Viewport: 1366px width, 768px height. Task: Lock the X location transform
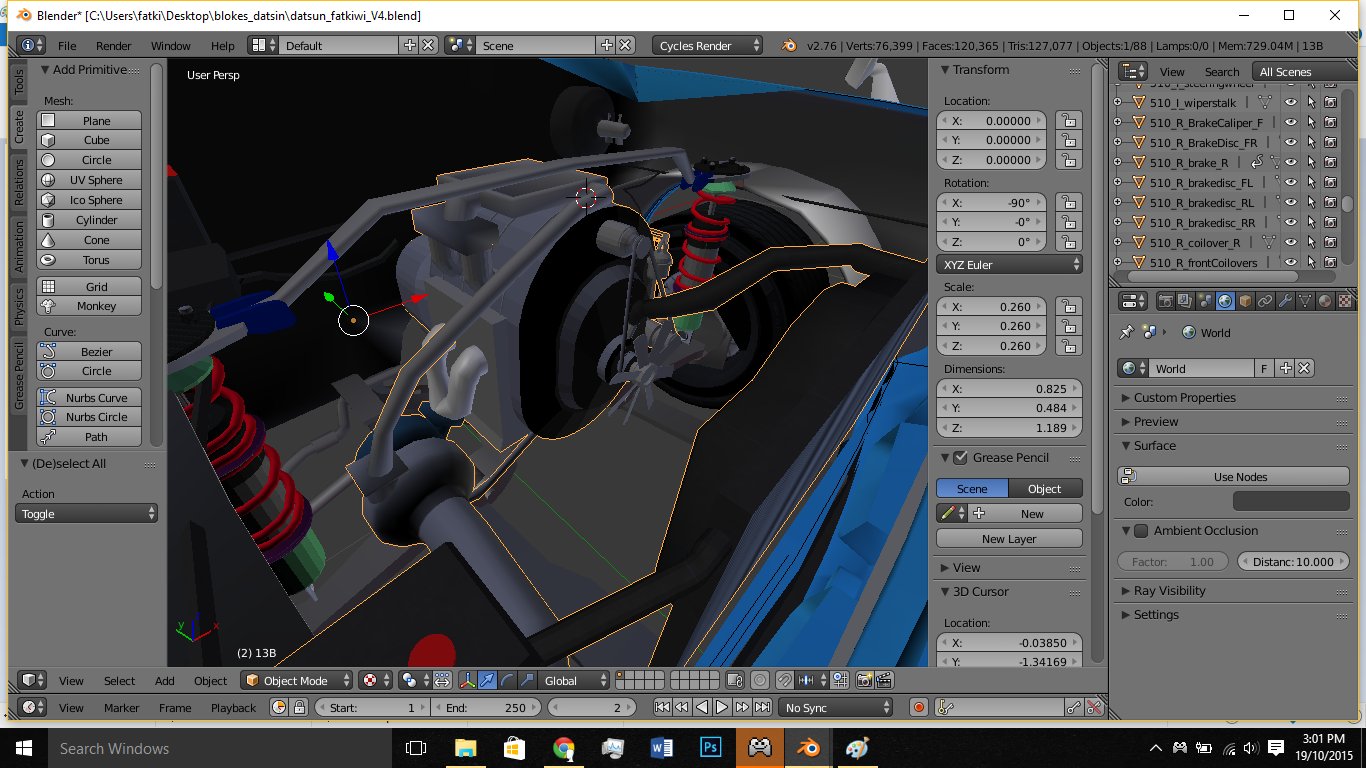click(1069, 121)
